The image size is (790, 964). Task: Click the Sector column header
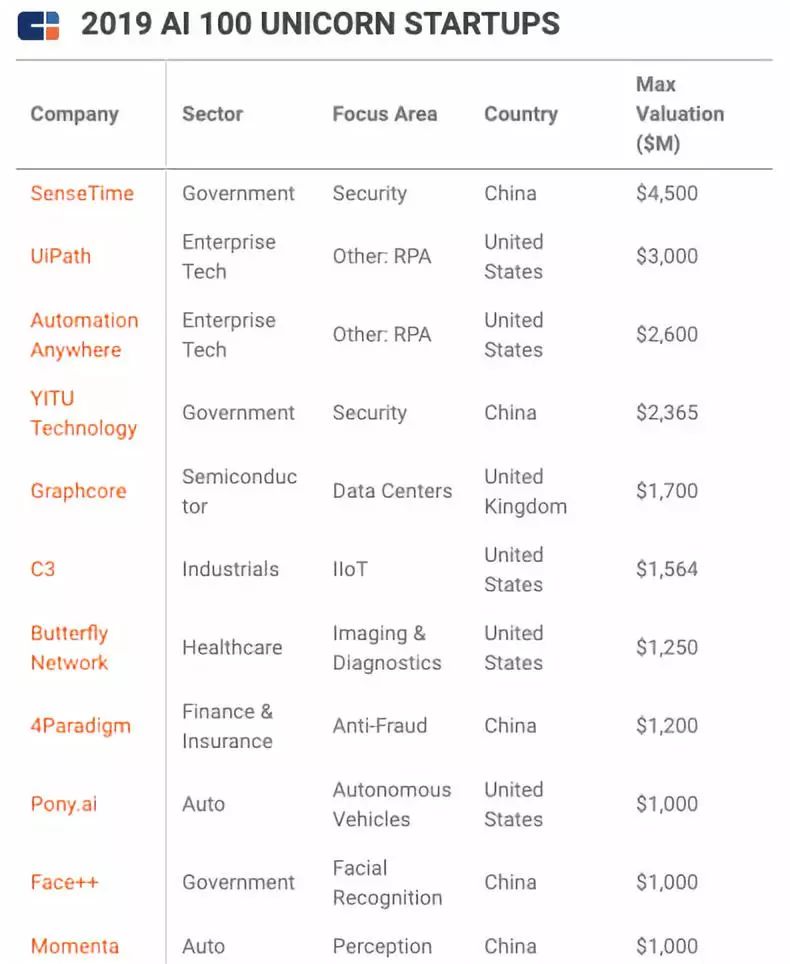pos(213,114)
